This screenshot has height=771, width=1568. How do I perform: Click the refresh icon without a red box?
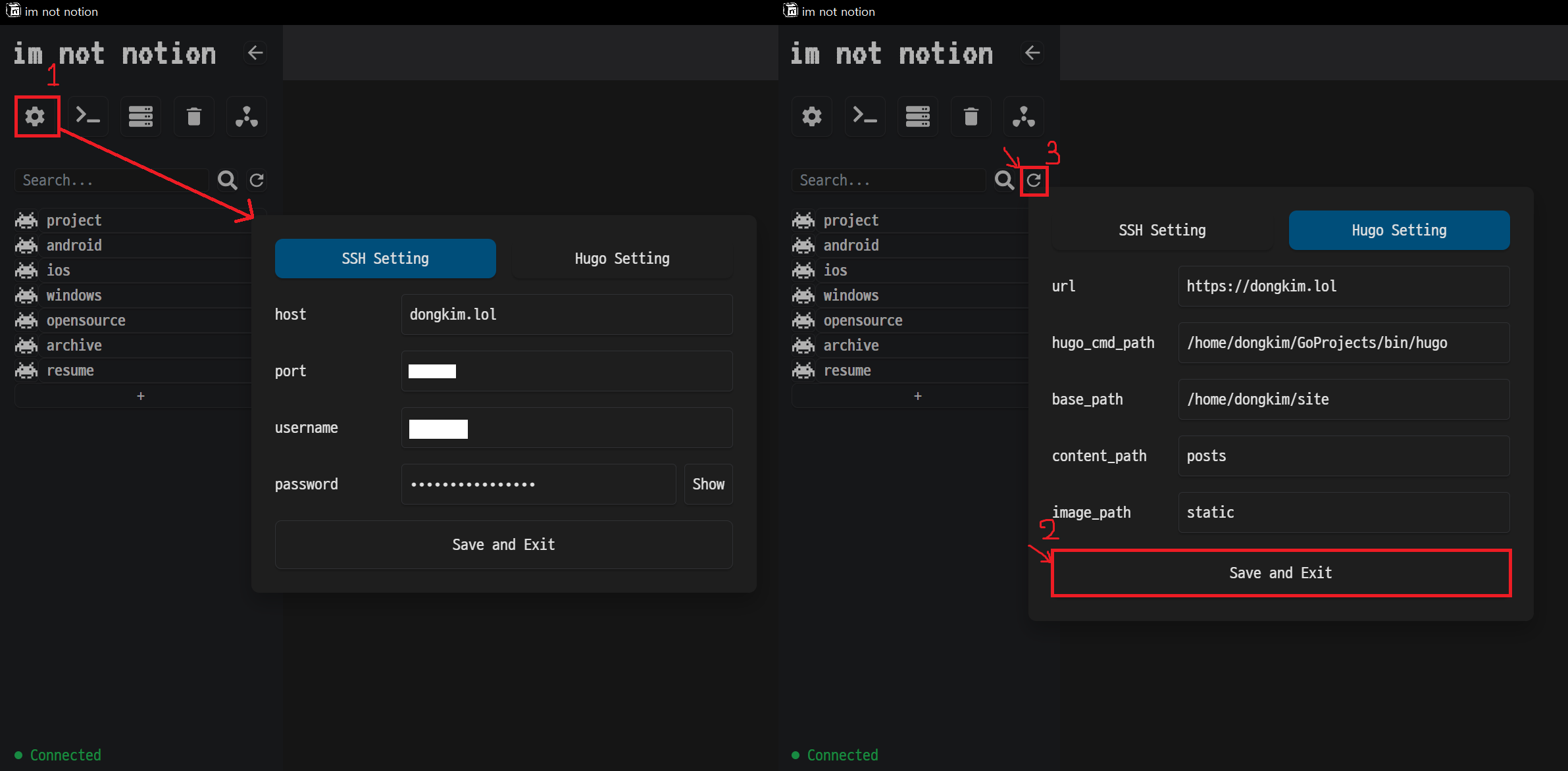point(257,180)
